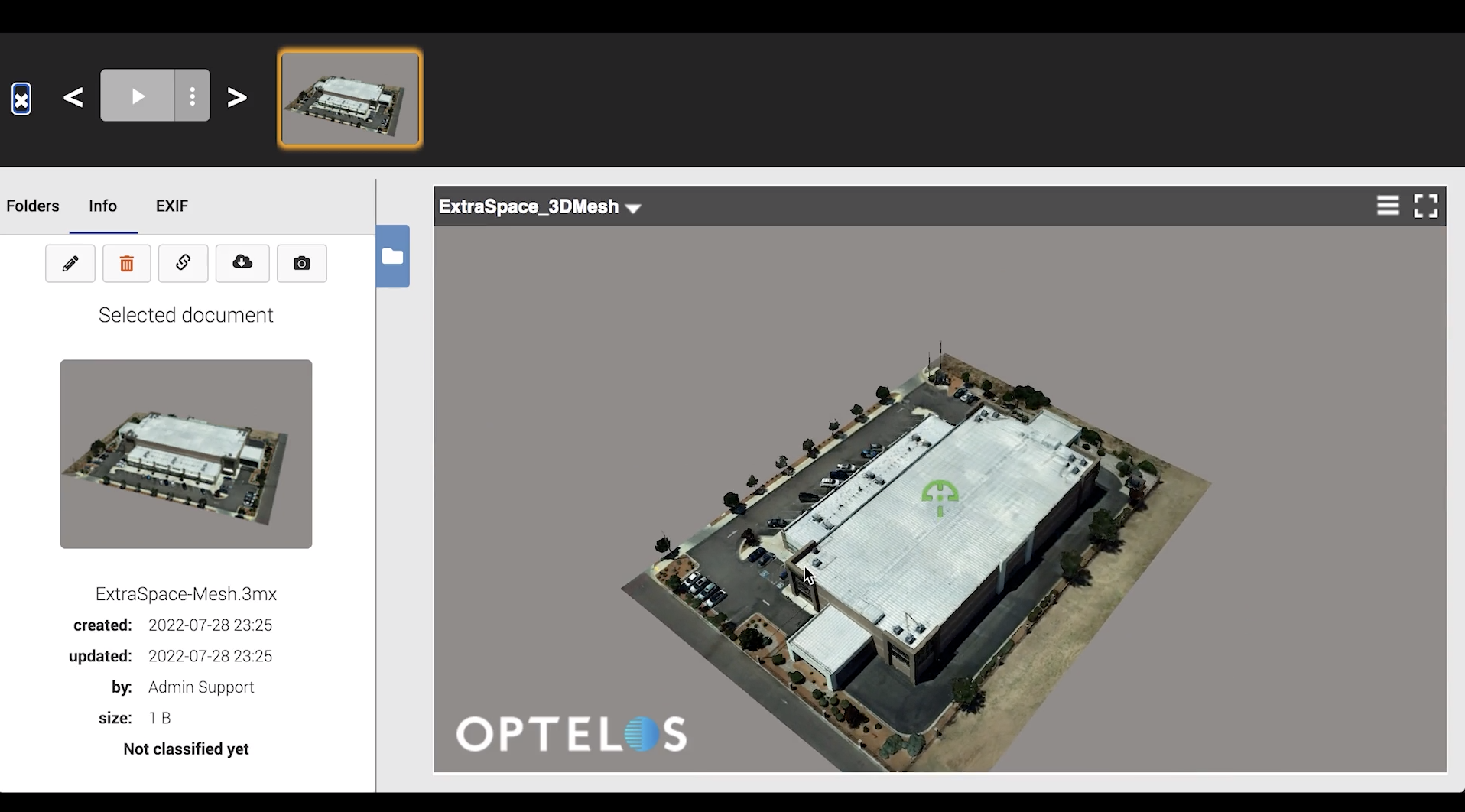Open slideshow options three-dot menu
1465x812 pixels.
[193, 96]
